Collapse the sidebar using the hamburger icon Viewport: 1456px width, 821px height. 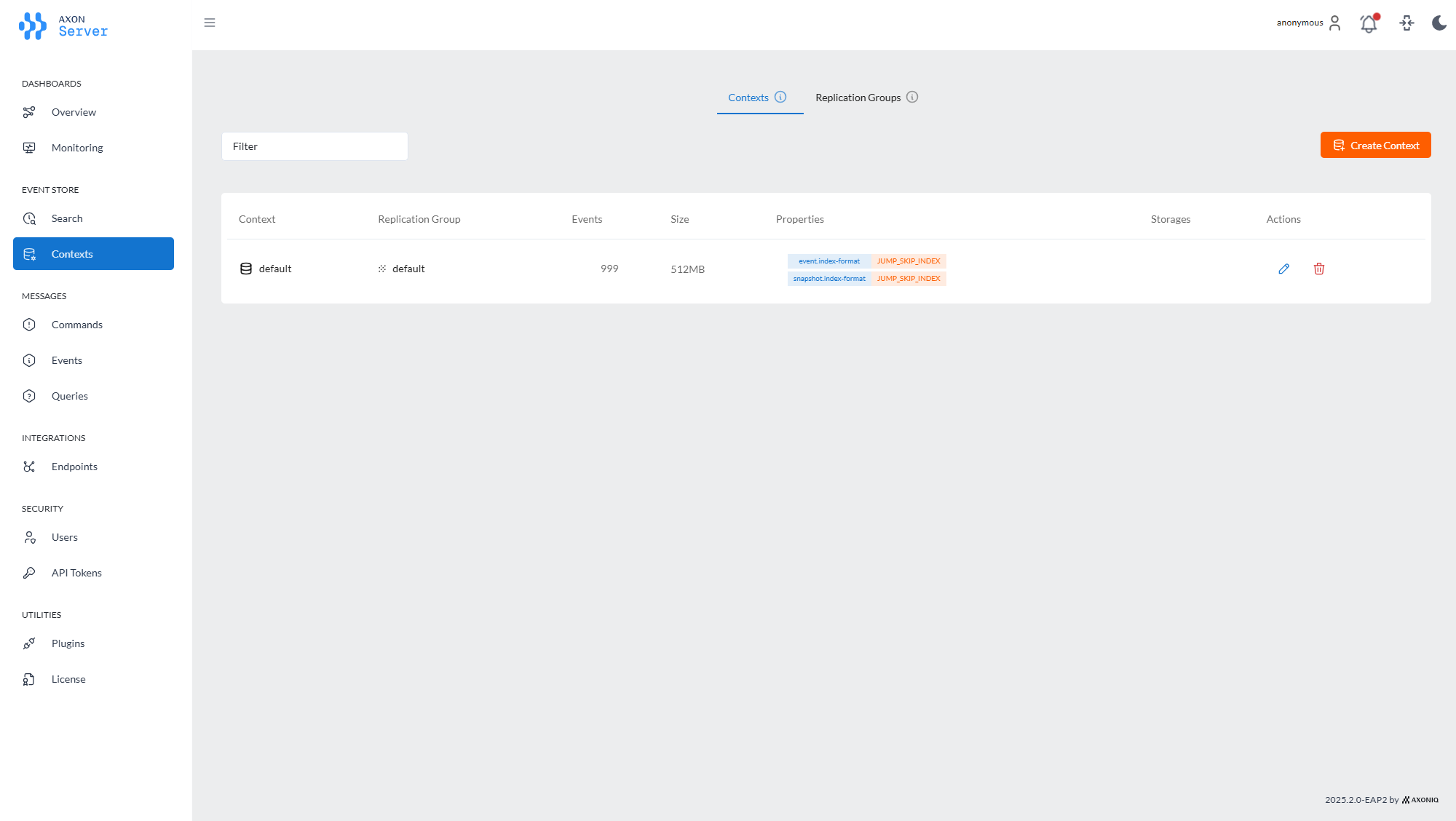210,23
